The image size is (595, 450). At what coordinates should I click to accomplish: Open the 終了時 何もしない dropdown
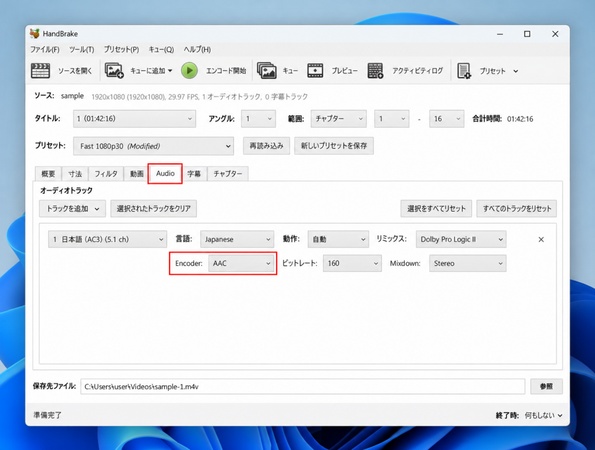pos(543,415)
